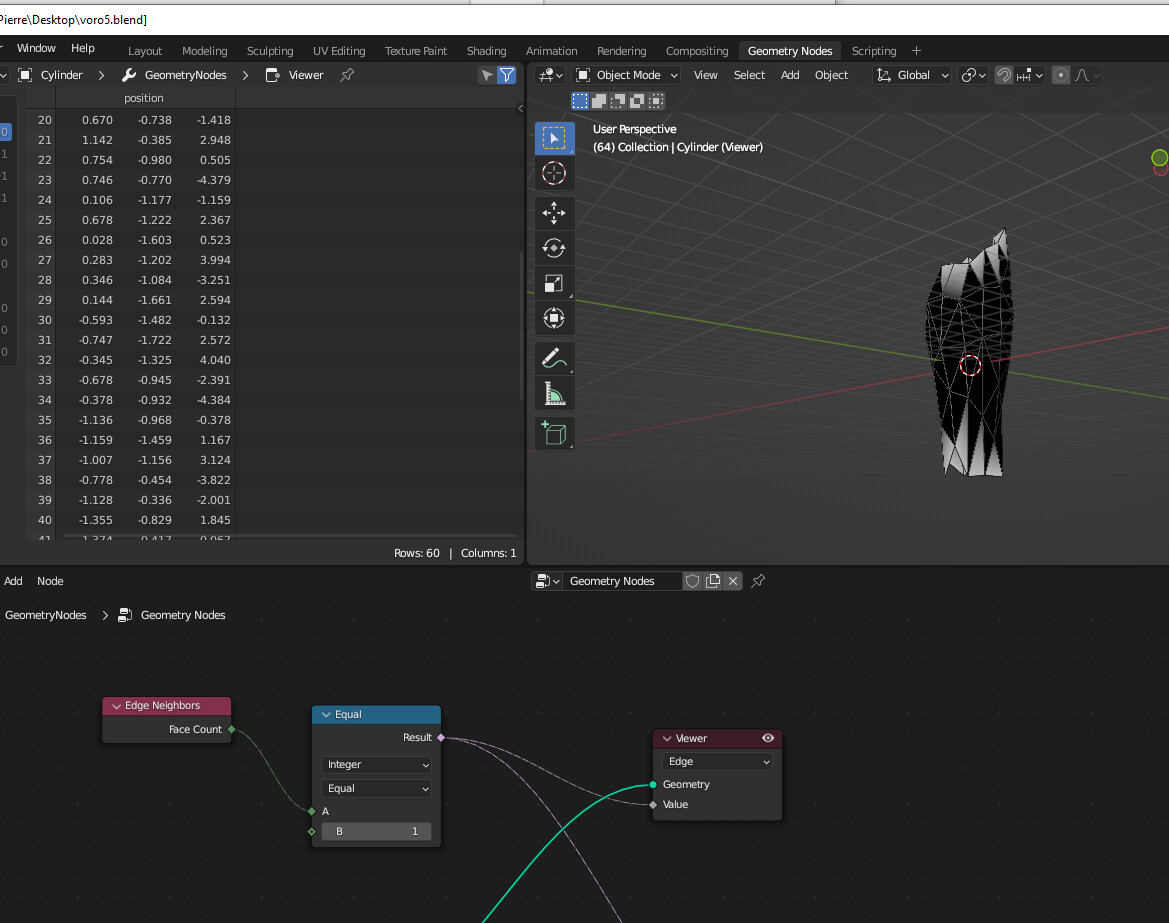
Task: Toggle snapping magnet in viewport header
Action: point(1004,75)
